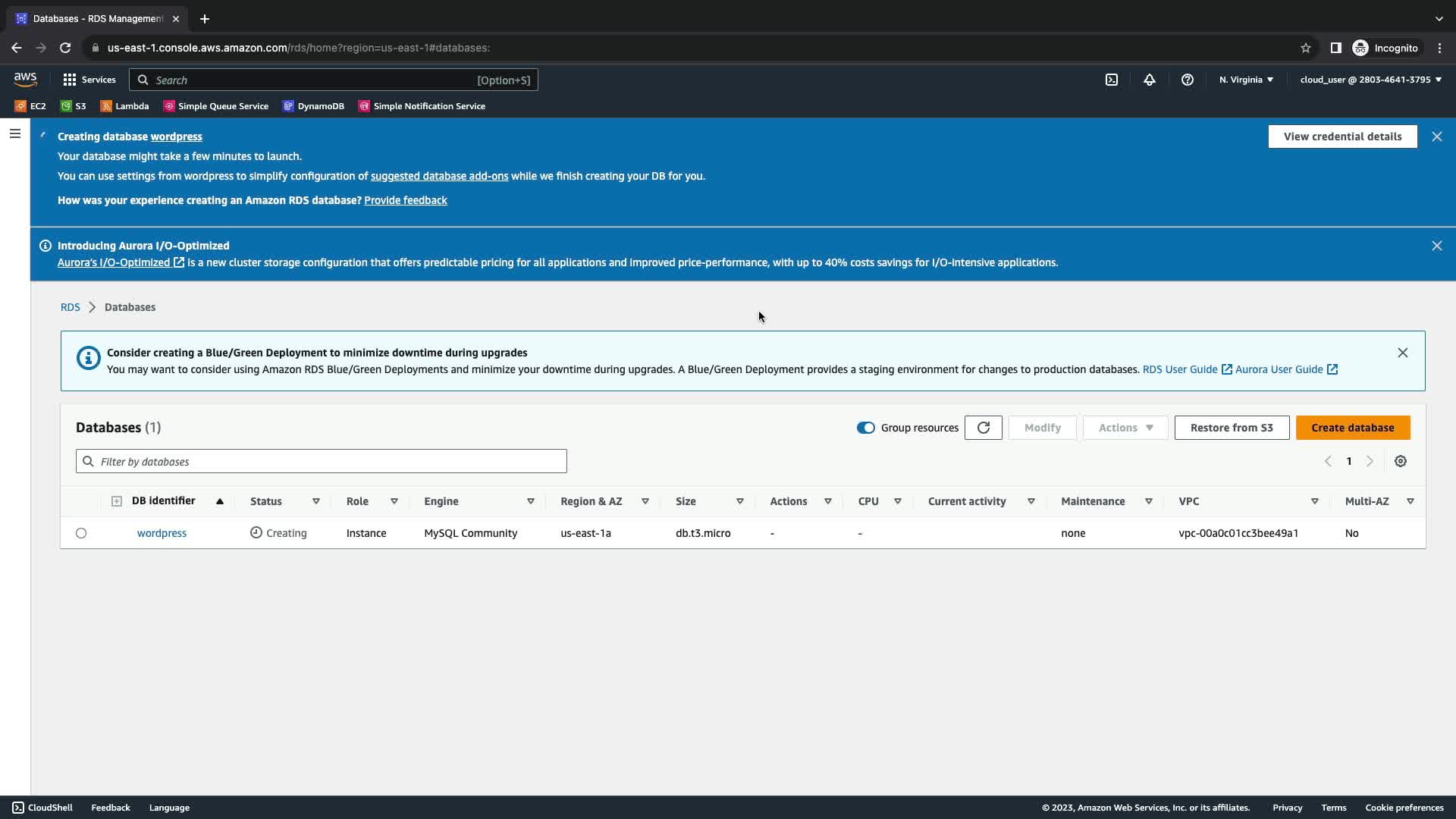Viewport: 1456px width, 819px height.
Task: Dismiss the Blue/Green Deployment notice
Action: click(1403, 353)
